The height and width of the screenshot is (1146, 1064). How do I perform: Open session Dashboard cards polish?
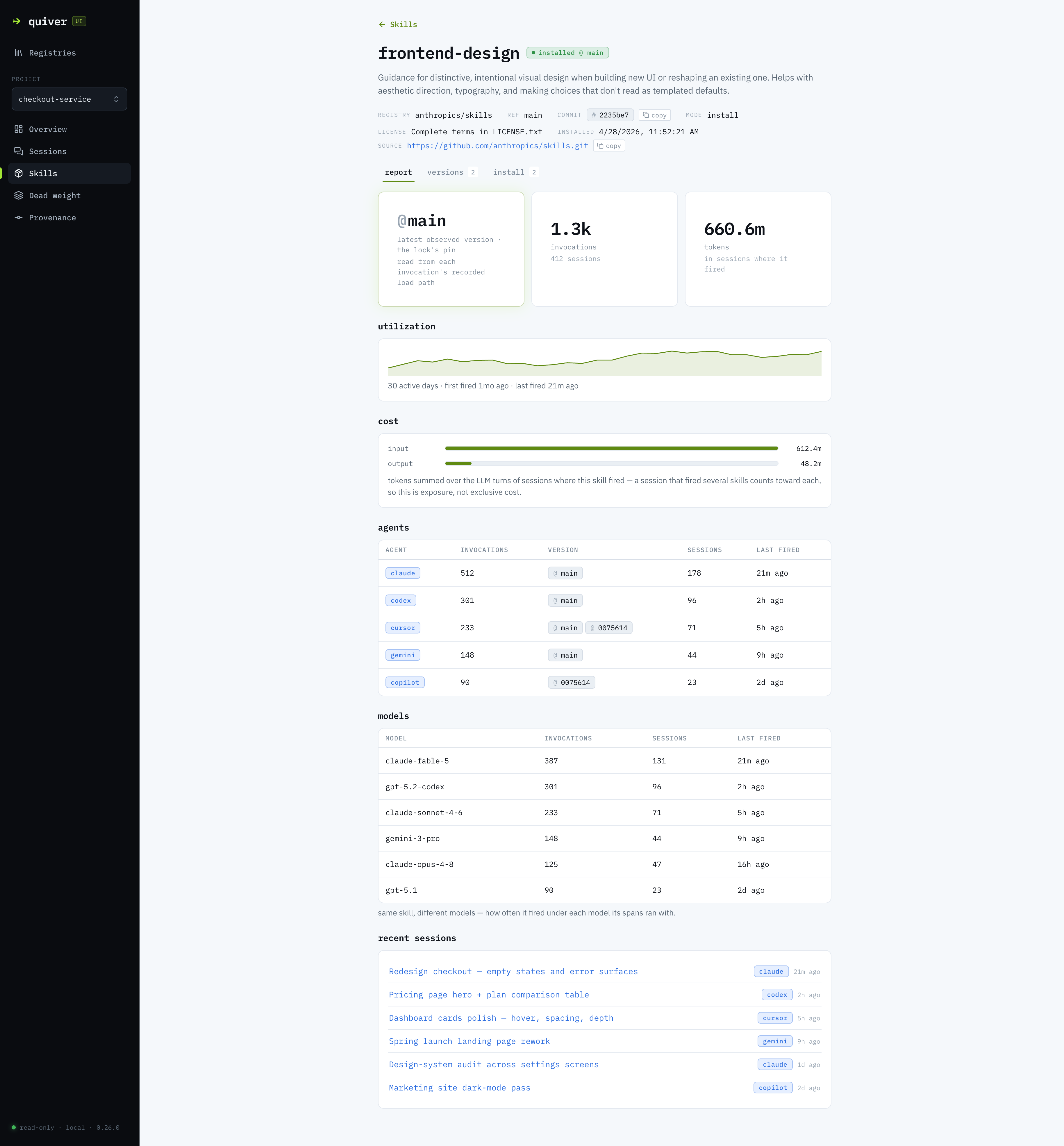tap(501, 1018)
